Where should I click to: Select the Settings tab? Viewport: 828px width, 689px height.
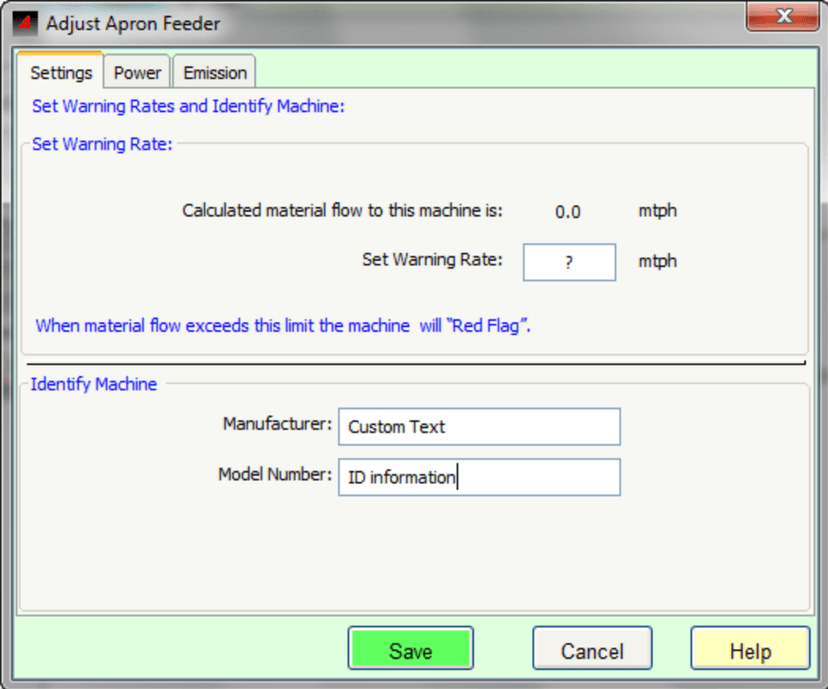click(x=61, y=73)
